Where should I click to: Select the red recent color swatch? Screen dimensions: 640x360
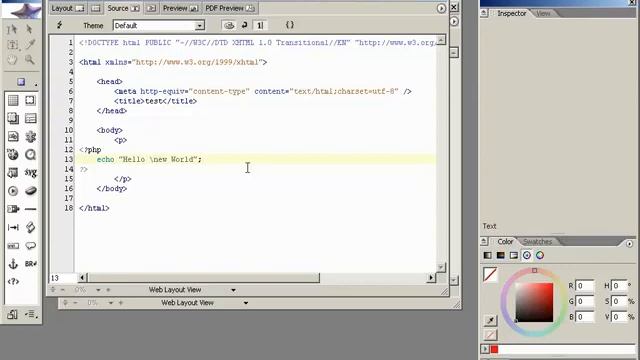tap(494, 349)
